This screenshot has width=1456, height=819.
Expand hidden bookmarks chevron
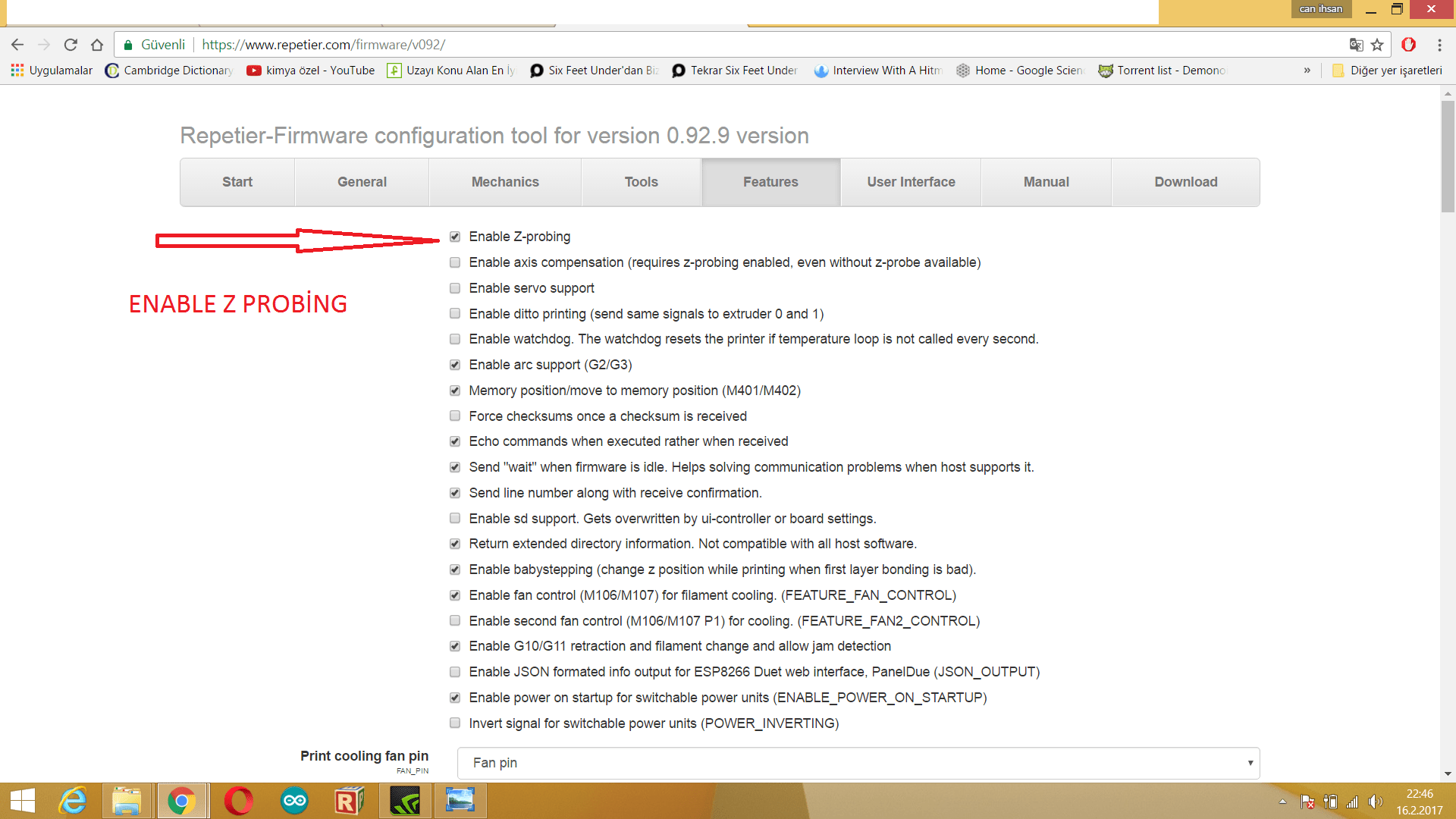coord(1307,71)
